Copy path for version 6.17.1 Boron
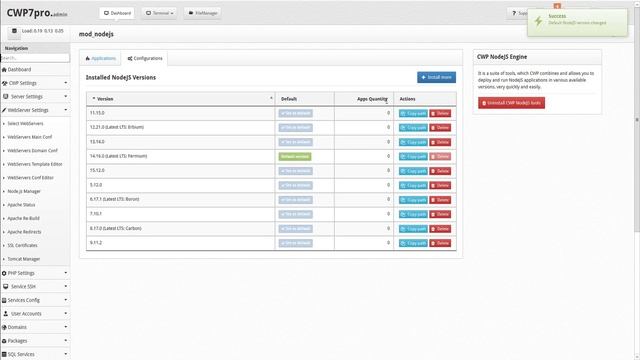The height and width of the screenshot is (360, 640). pyautogui.click(x=413, y=200)
